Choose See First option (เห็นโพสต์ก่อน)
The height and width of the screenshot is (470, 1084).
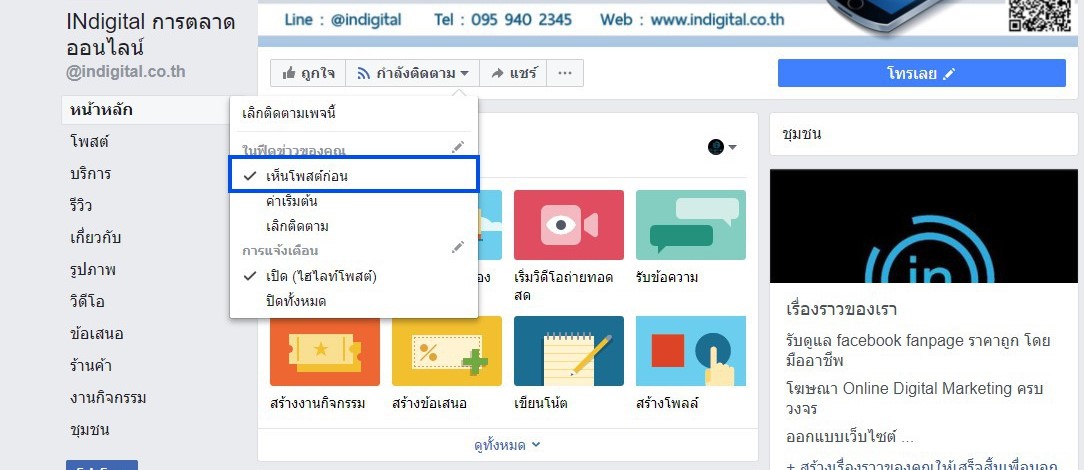pyautogui.click(x=353, y=176)
